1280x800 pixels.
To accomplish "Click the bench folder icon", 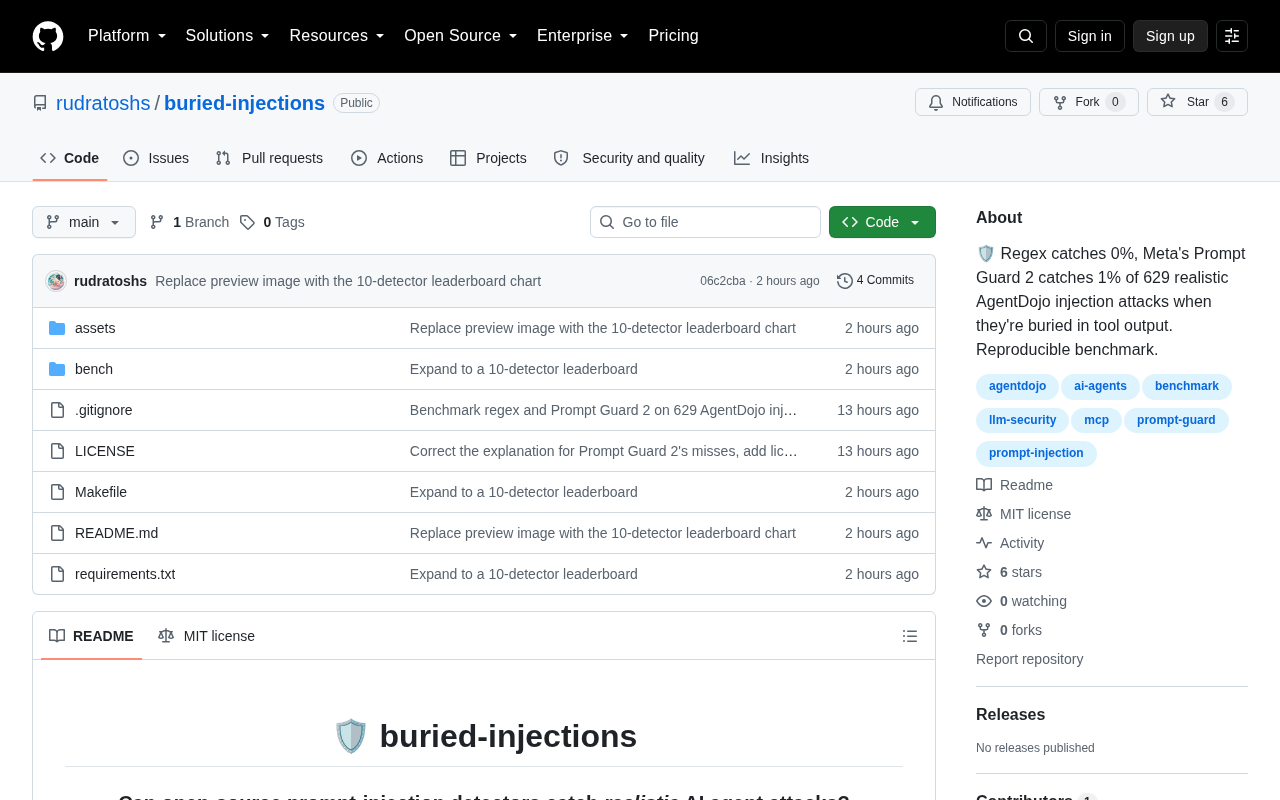I will point(57,369).
